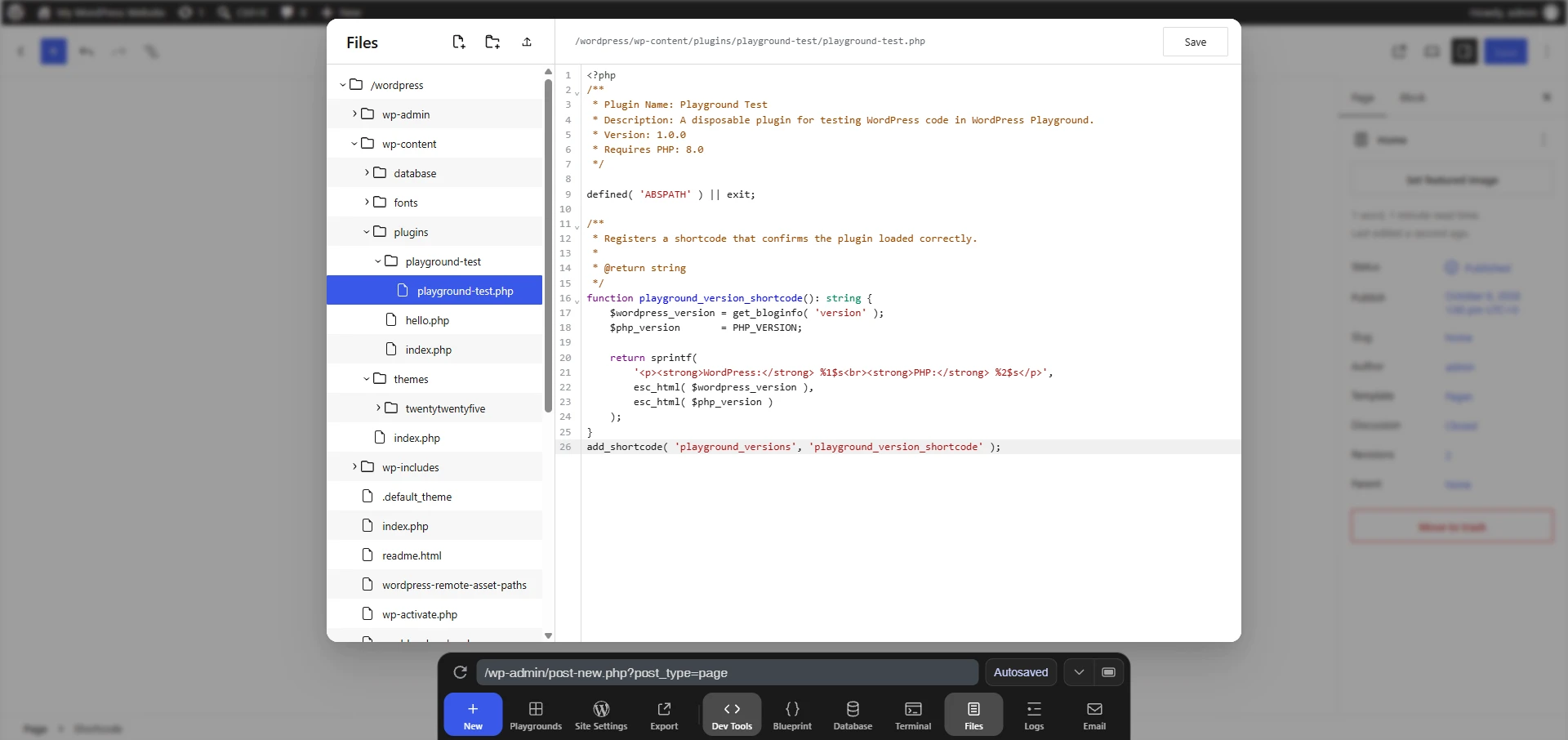Screen dimensions: 1568x740
Task: Click the Autosaved button
Action: point(1021,672)
